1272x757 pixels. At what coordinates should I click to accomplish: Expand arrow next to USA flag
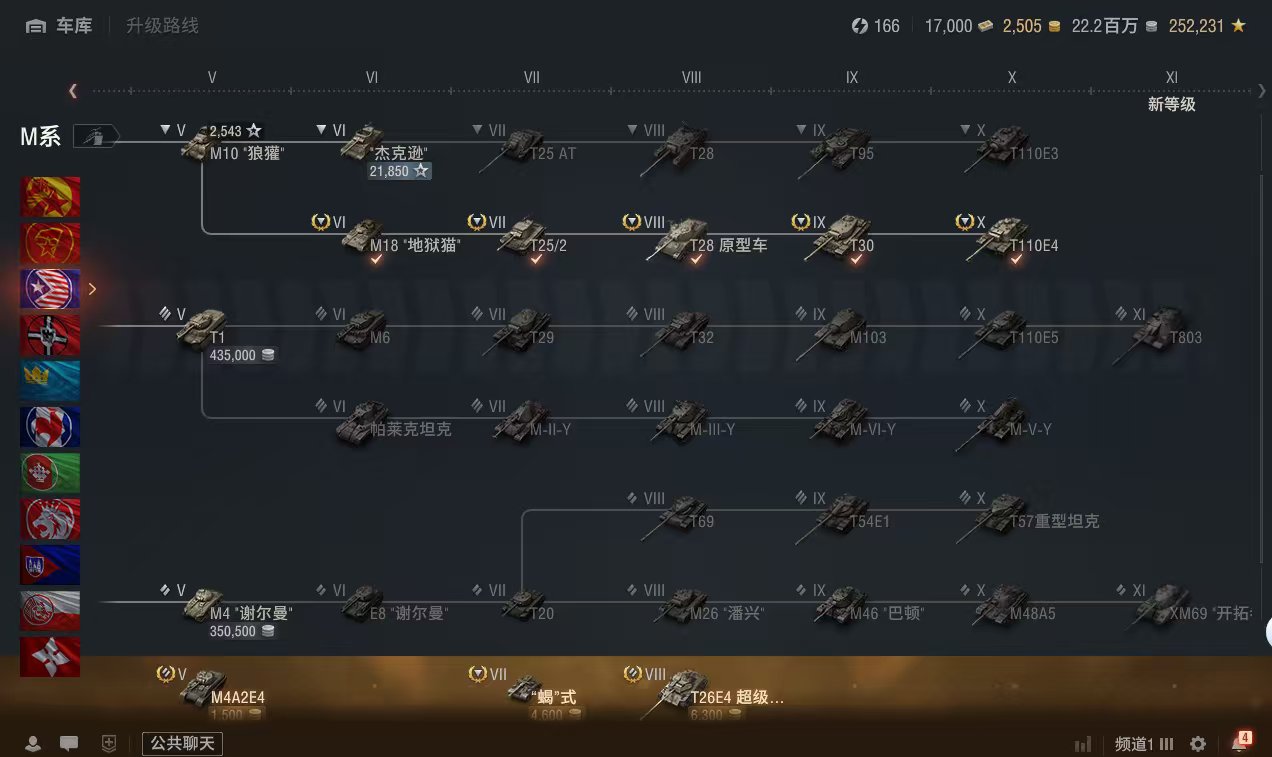93,289
